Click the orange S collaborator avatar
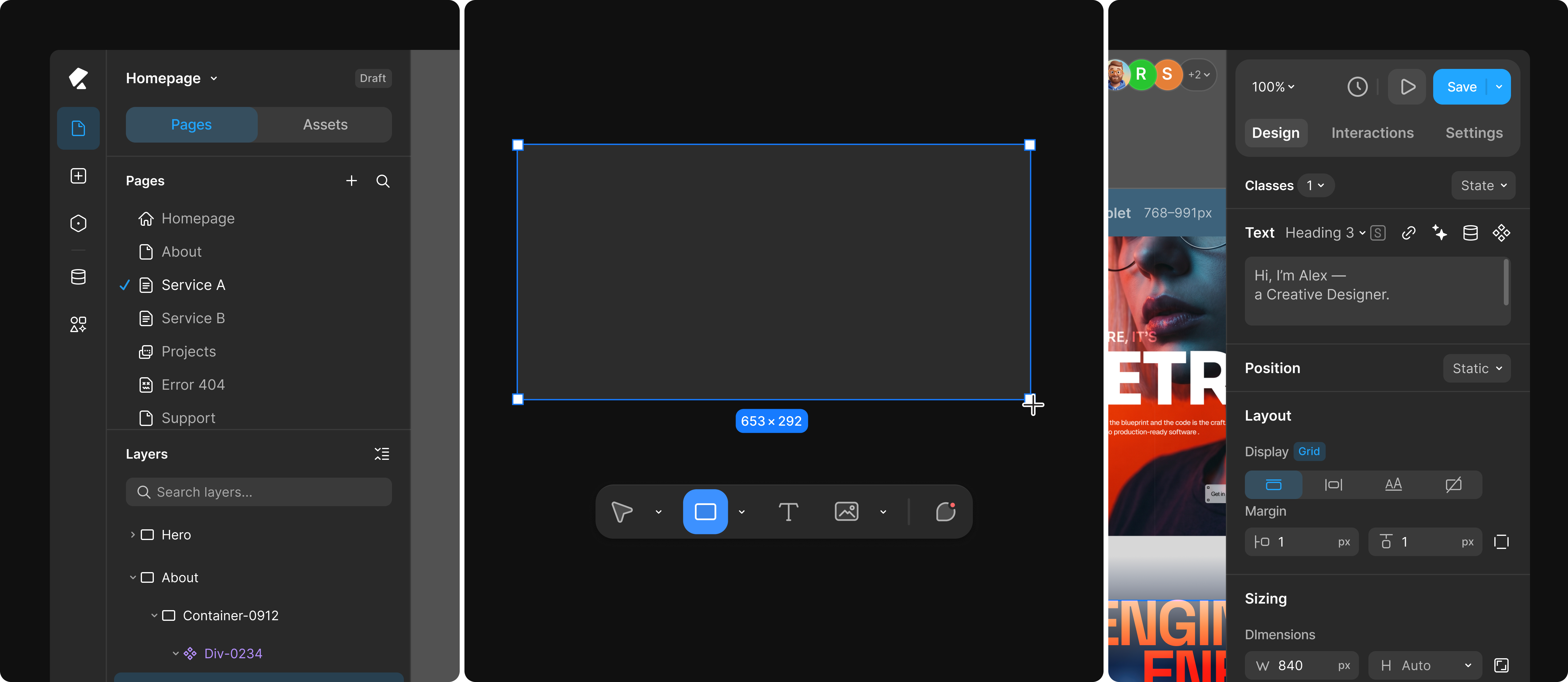The image size is (1568, 682). pyautogui.click(x=1167, y=75)
